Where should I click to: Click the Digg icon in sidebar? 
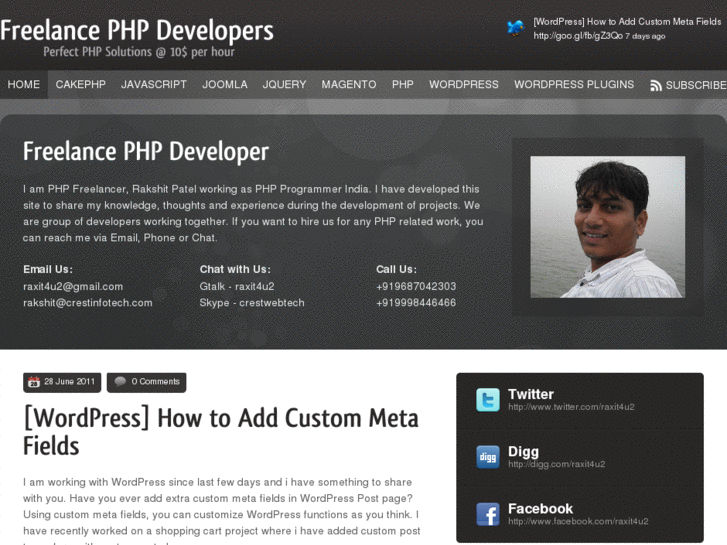(488, 457)
